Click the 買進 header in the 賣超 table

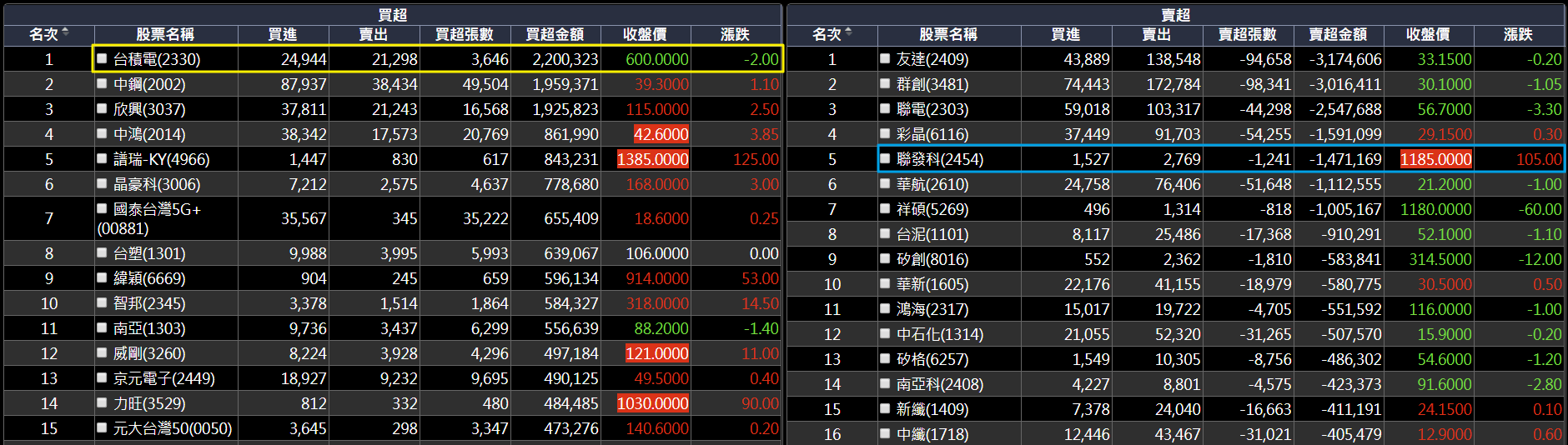[x=1066, y=34]
